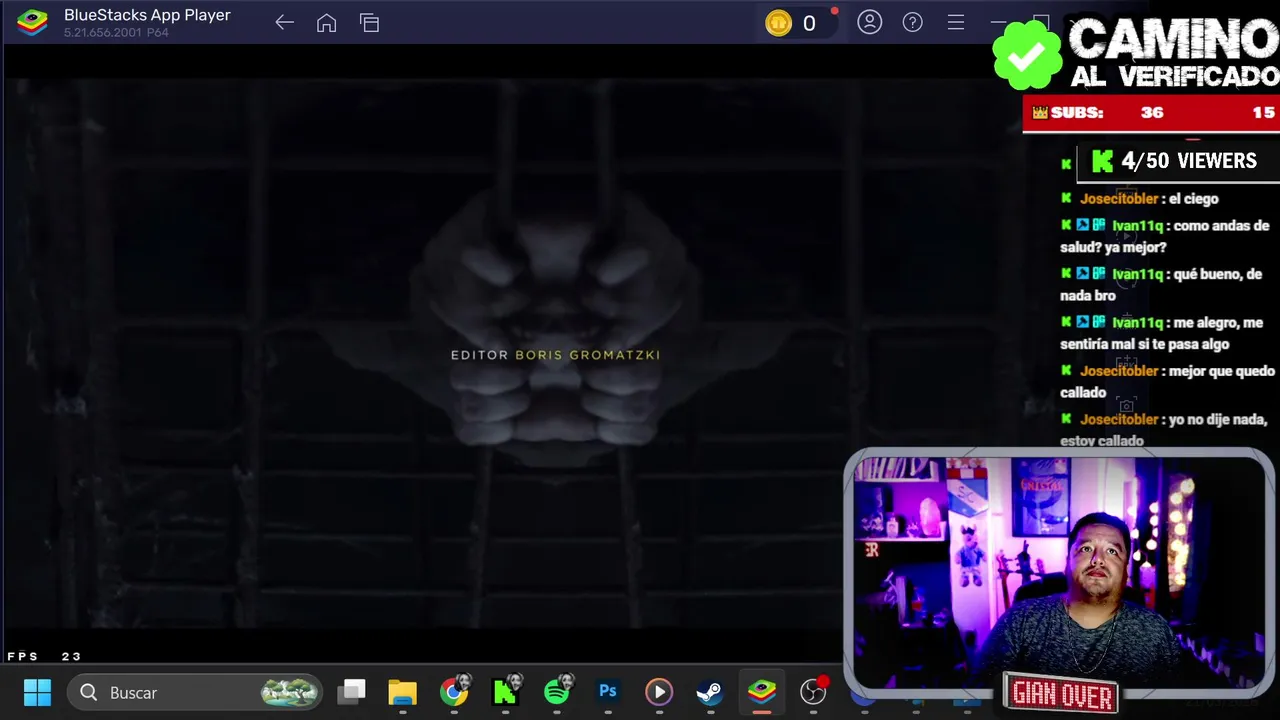
Task: Open the Kick app in the taskbar
Action: pos(505,691)
